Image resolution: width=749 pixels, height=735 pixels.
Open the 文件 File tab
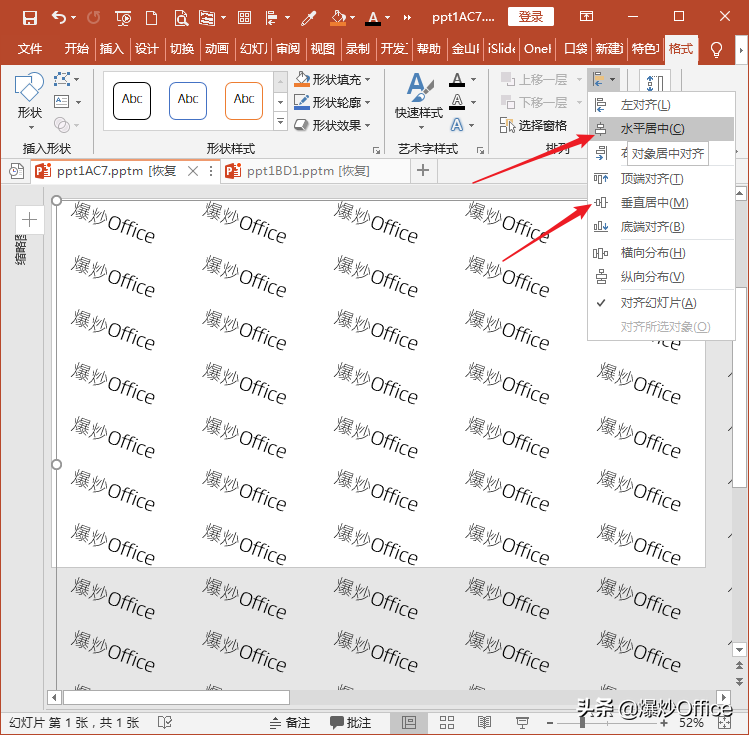(30, 49)
